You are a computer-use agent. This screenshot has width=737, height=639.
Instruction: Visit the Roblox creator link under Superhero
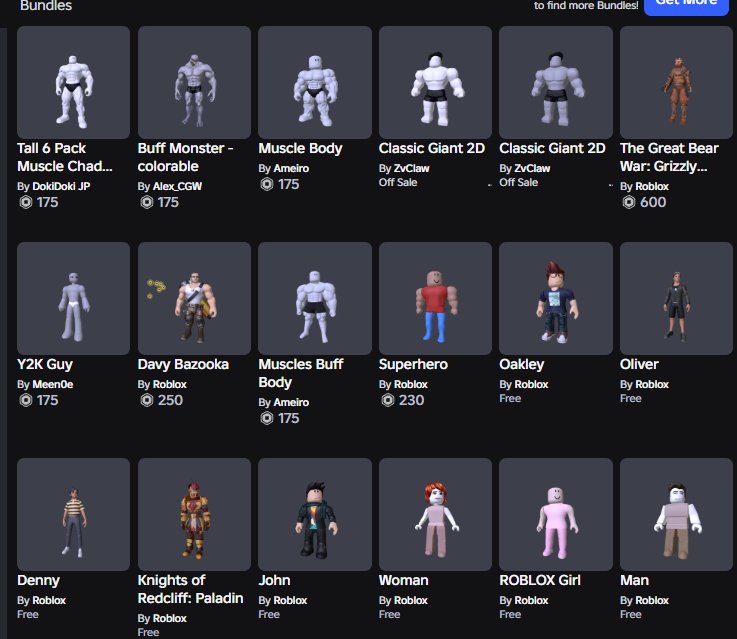[411, 384]
